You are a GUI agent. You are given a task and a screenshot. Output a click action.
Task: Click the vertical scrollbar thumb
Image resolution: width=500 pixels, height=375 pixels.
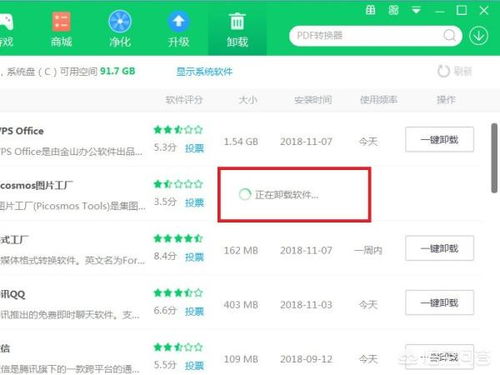(494, 158)
